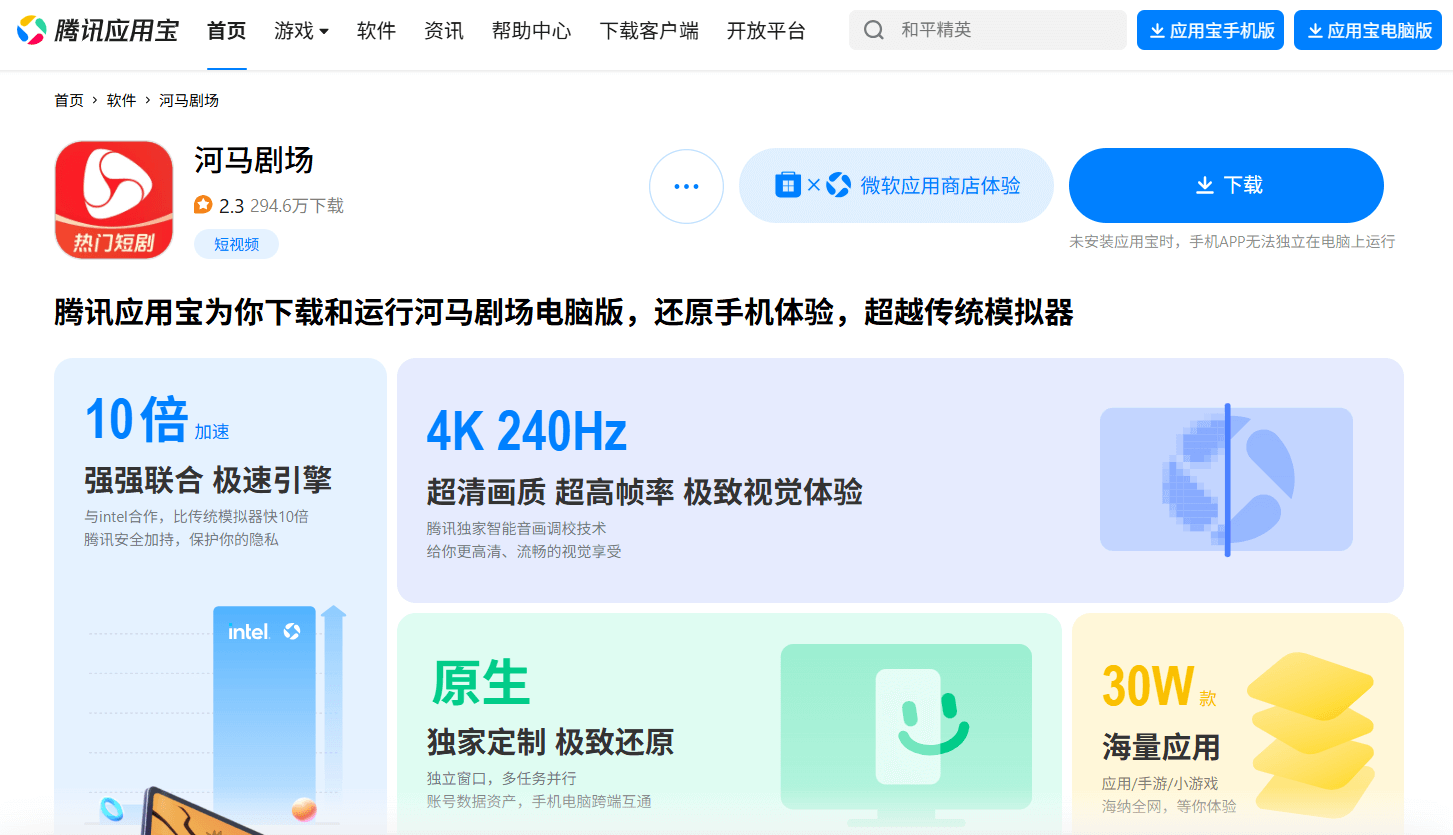Click the yellow stacked layers illustration
1453x835 pixels.
[1309, 735]
